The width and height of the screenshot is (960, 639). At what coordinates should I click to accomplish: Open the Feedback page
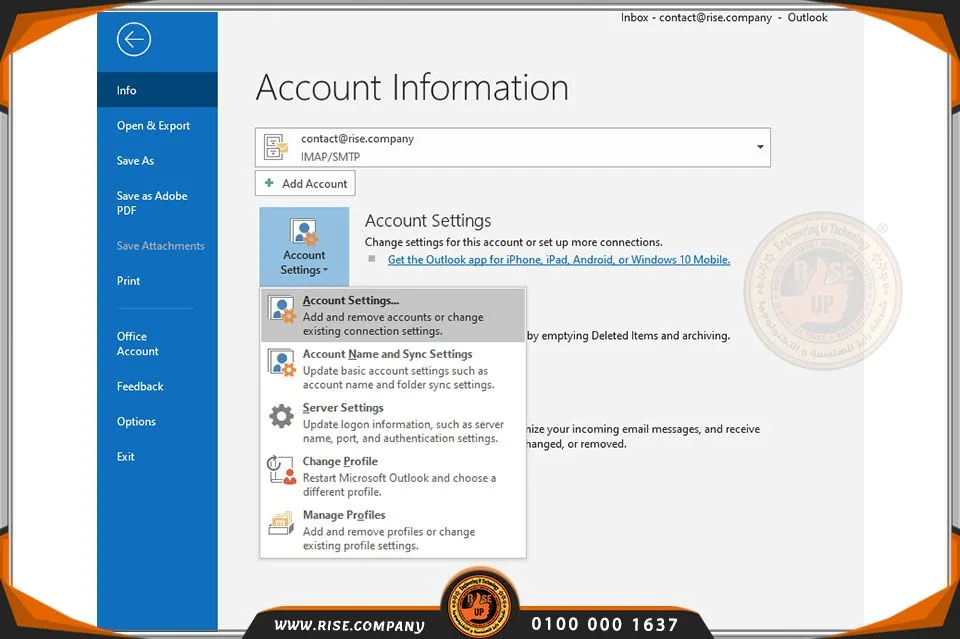click(140, 386)
